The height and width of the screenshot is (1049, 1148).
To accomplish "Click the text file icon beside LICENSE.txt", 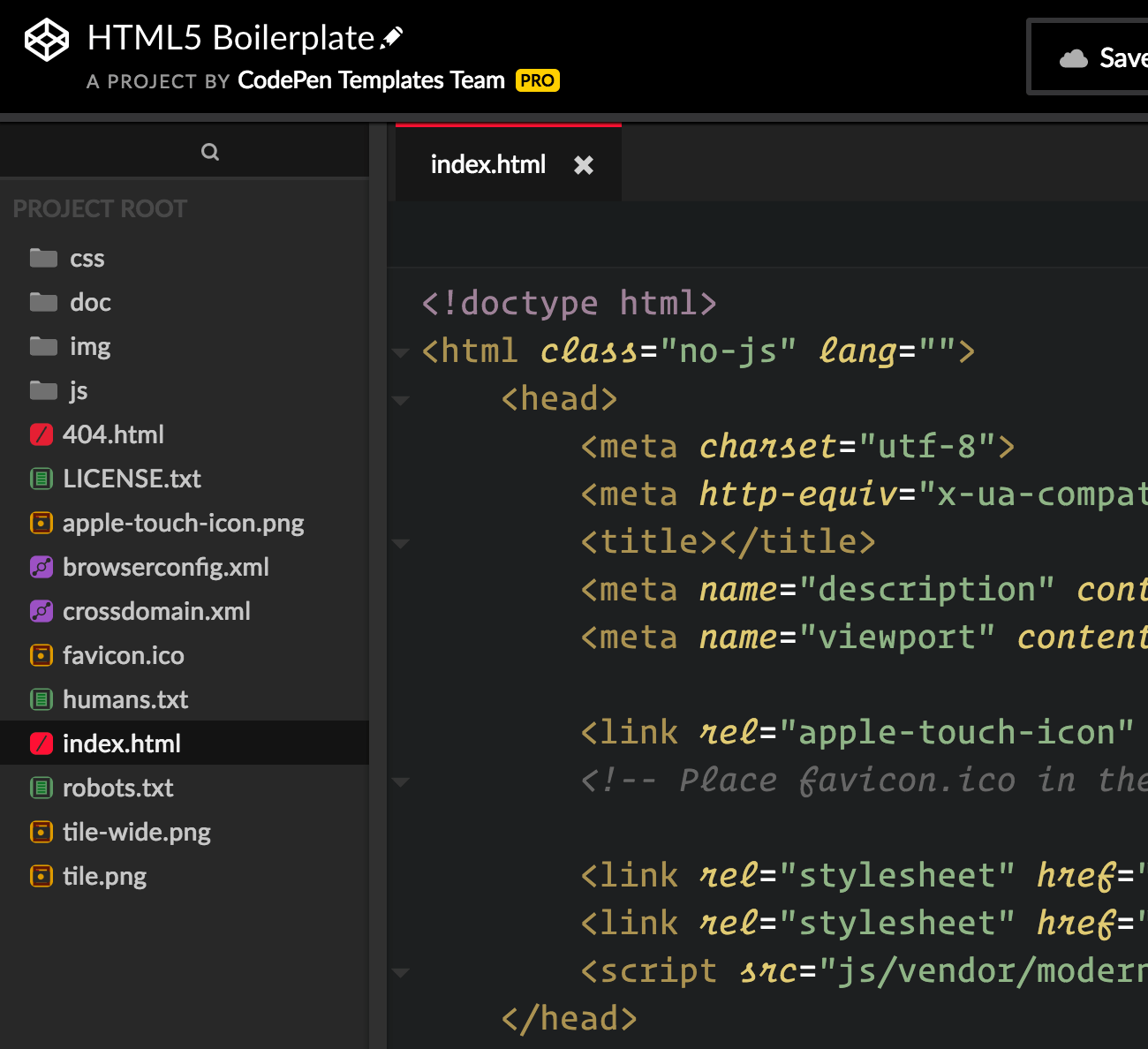I will (x=41, y=479).
